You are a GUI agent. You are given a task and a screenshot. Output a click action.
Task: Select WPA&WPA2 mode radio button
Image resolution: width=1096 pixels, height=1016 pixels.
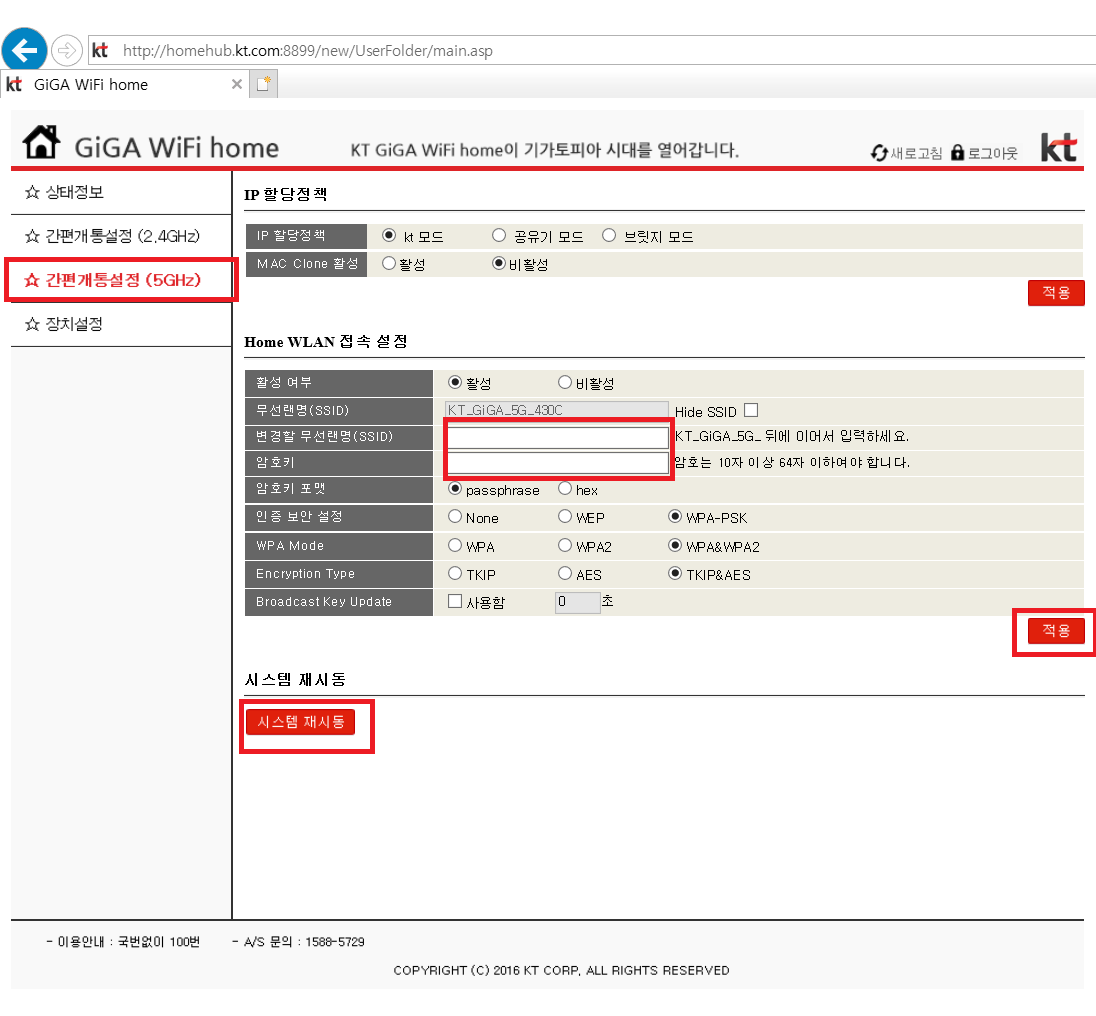[675, 545]
